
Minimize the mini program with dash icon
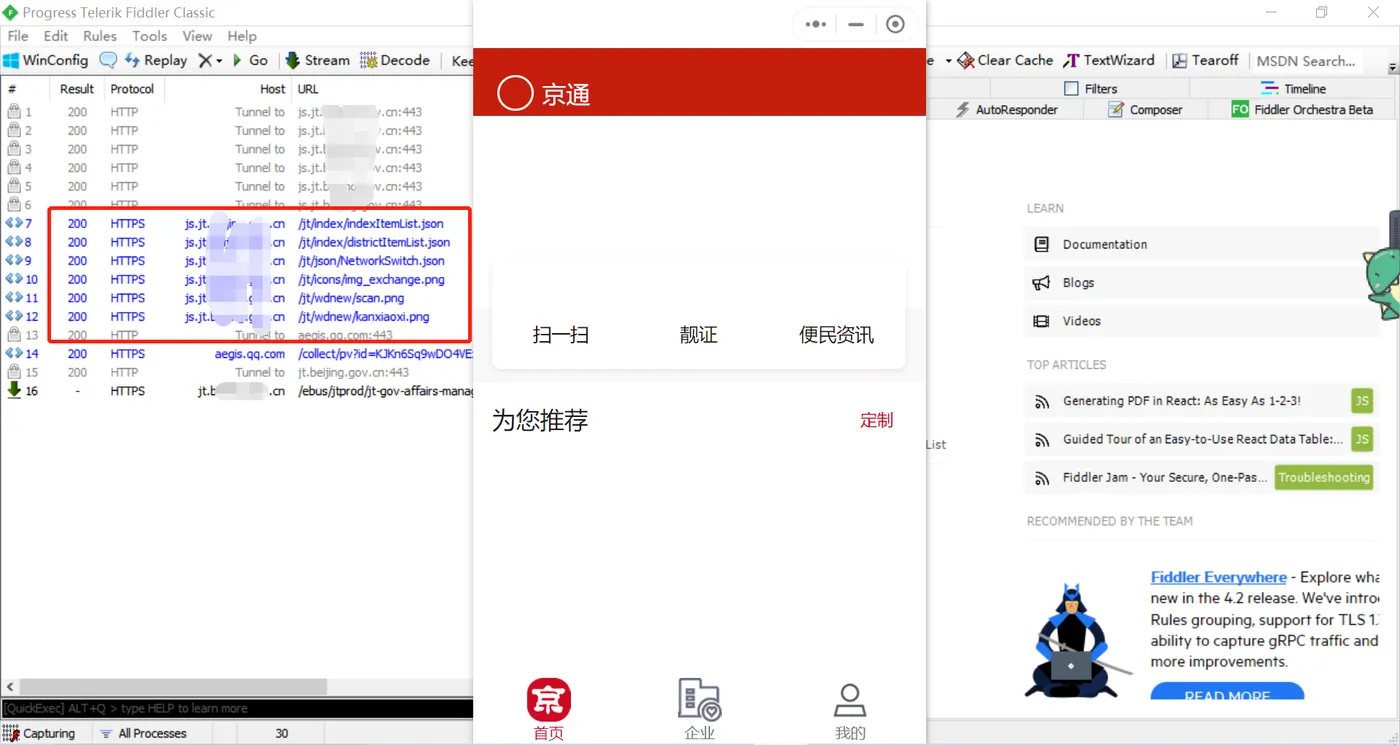pos(856,24)
